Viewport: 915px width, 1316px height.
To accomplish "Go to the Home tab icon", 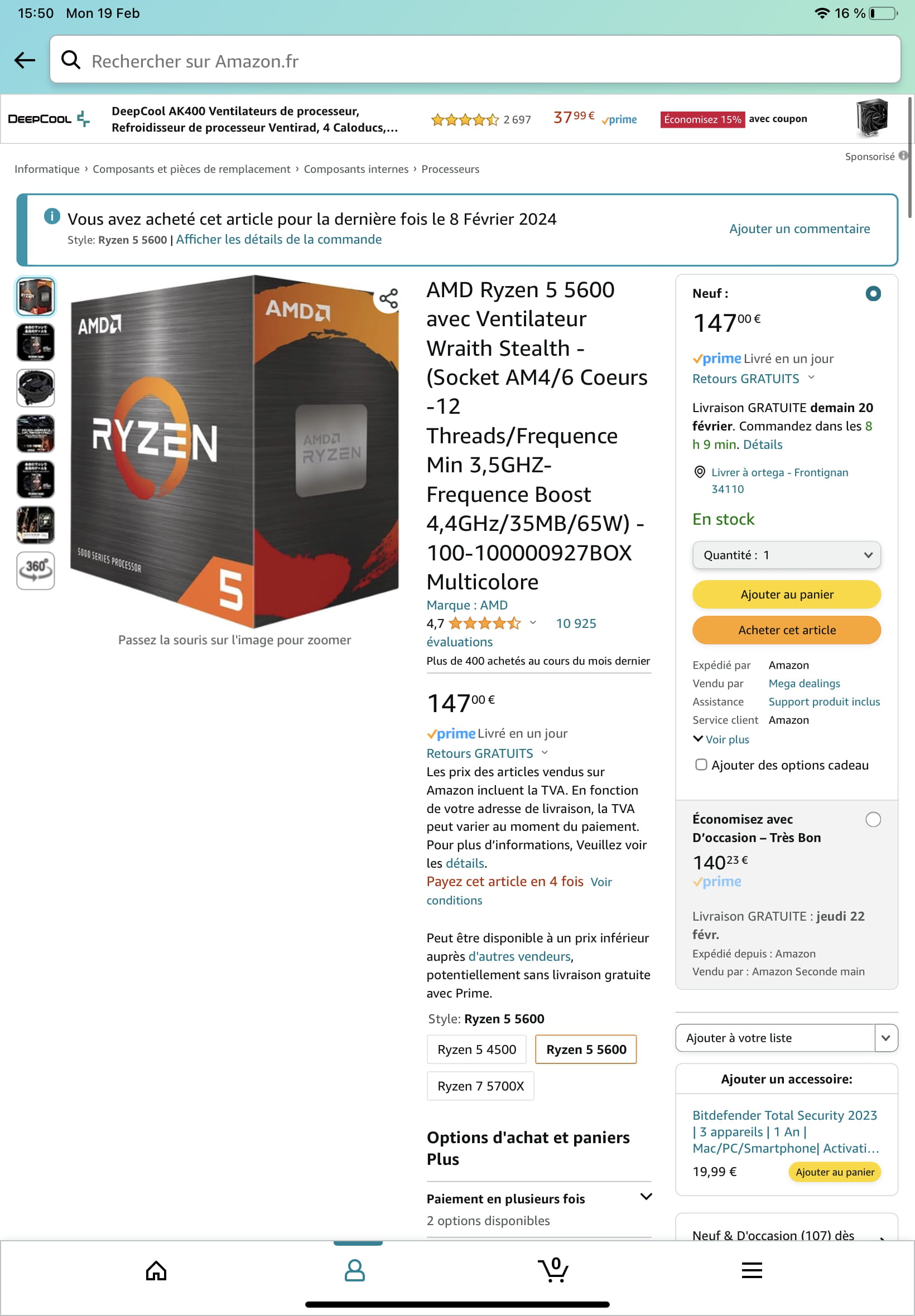I will point(156,1270).
